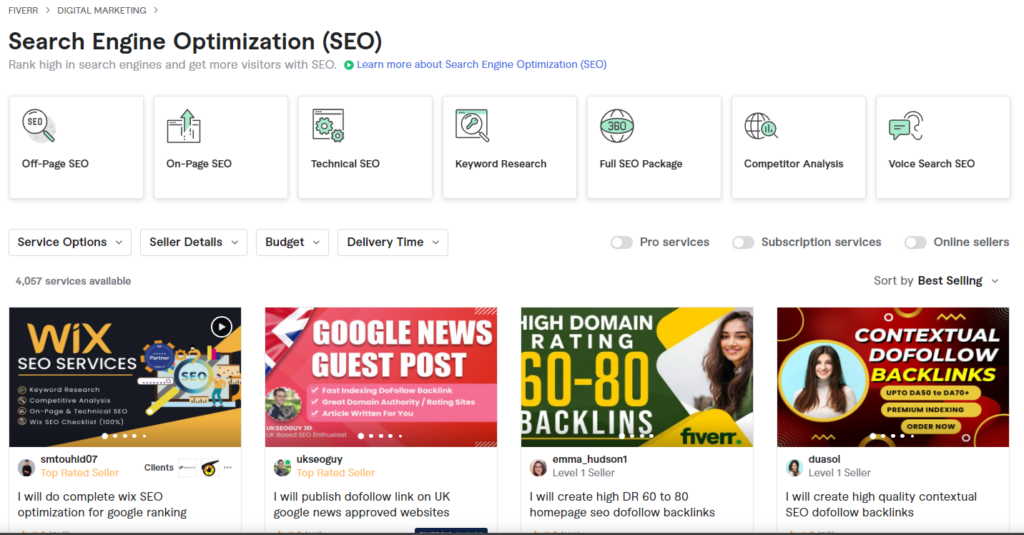The height and width of the screenshot is (535, 1024).
Task: Open smtouhid07 seller profile name
Action: (x=69, y=459)
